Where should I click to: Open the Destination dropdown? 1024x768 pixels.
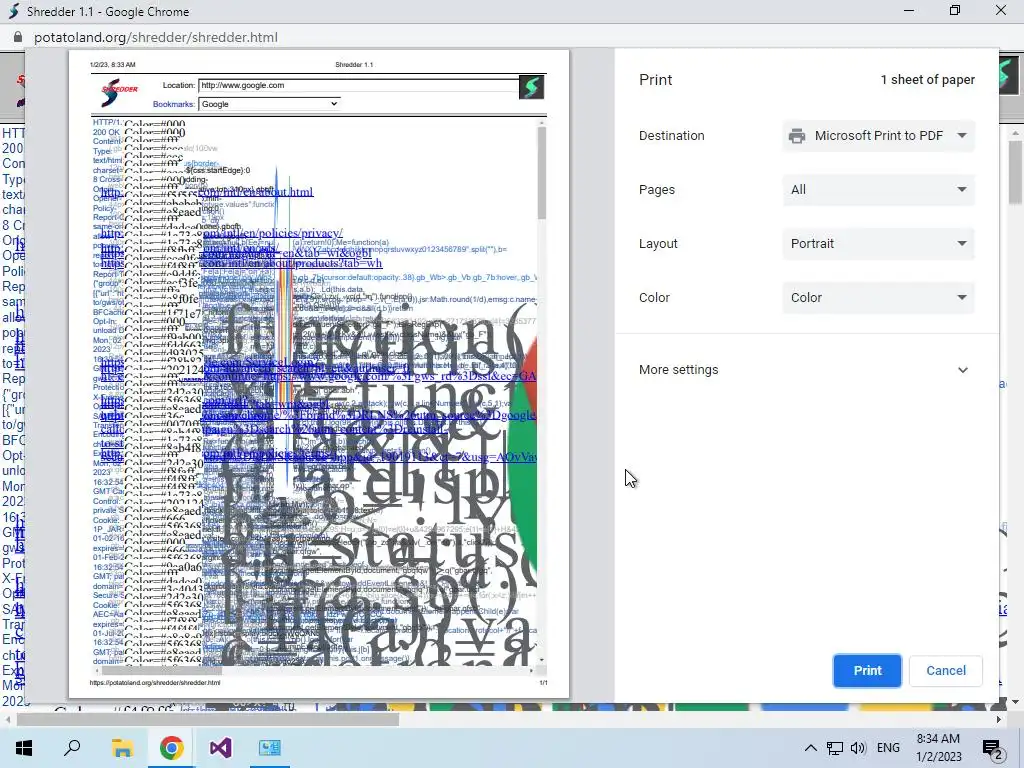[x=878, y=136]
